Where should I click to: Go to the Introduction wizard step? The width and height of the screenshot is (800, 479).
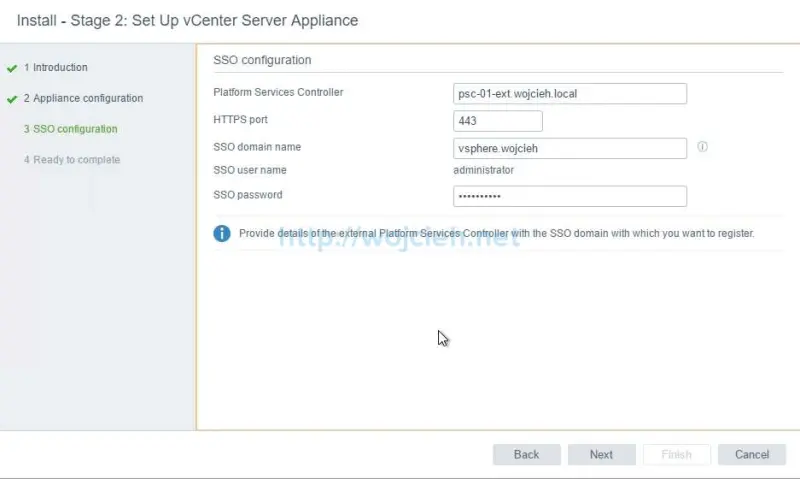coord(60,68)
